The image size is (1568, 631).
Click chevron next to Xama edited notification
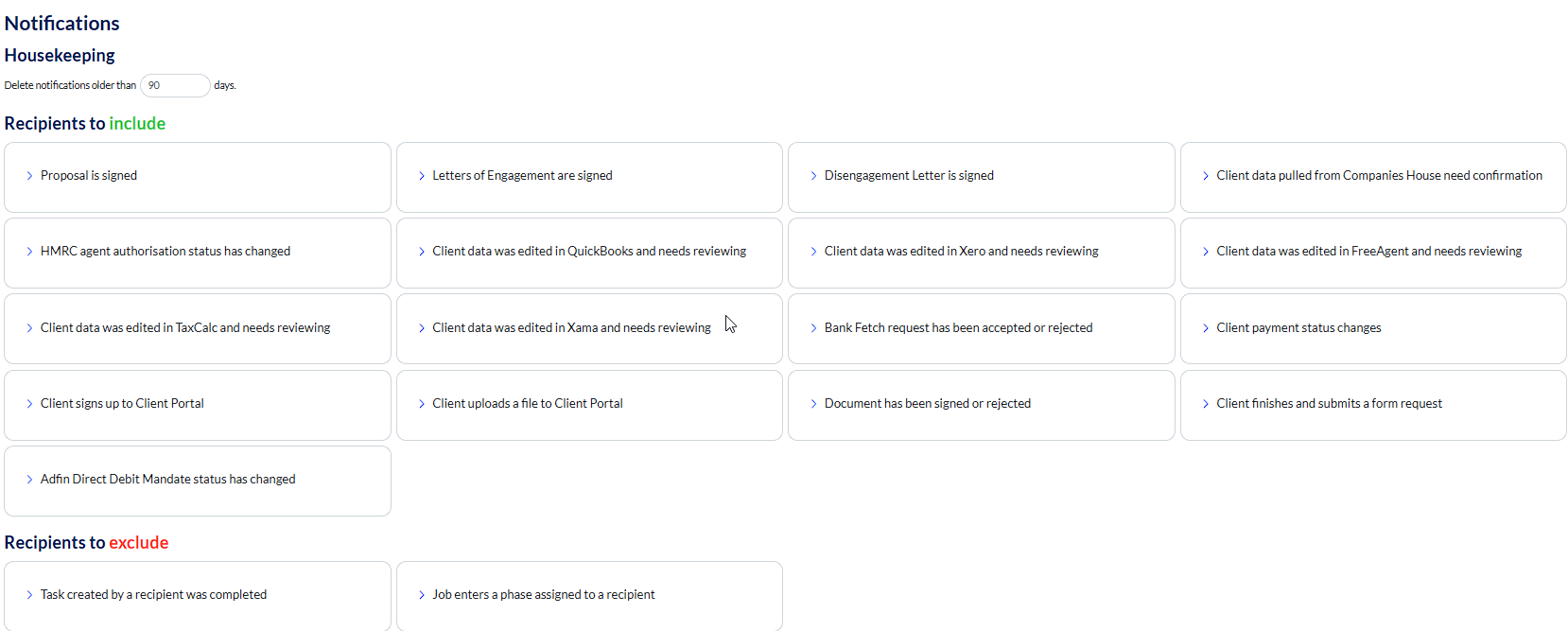tap(422, 328)
